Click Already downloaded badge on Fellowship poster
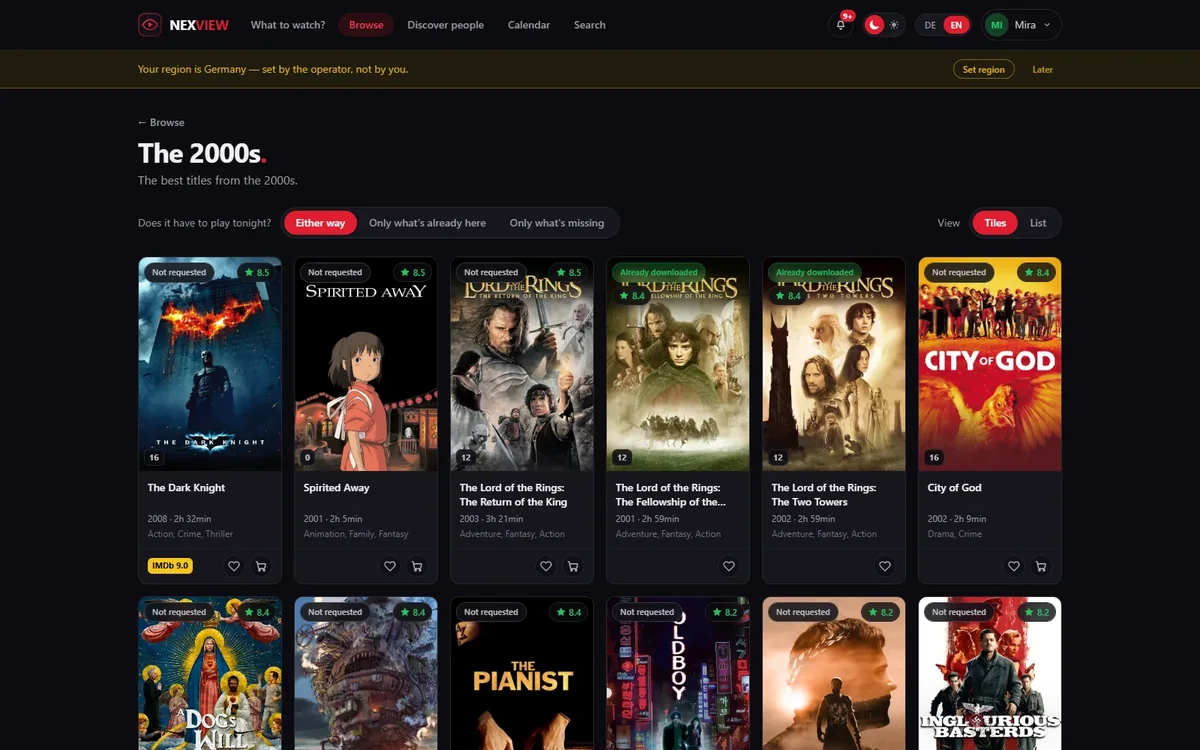Screen dimensions: 1200x750 click(659, 272)
